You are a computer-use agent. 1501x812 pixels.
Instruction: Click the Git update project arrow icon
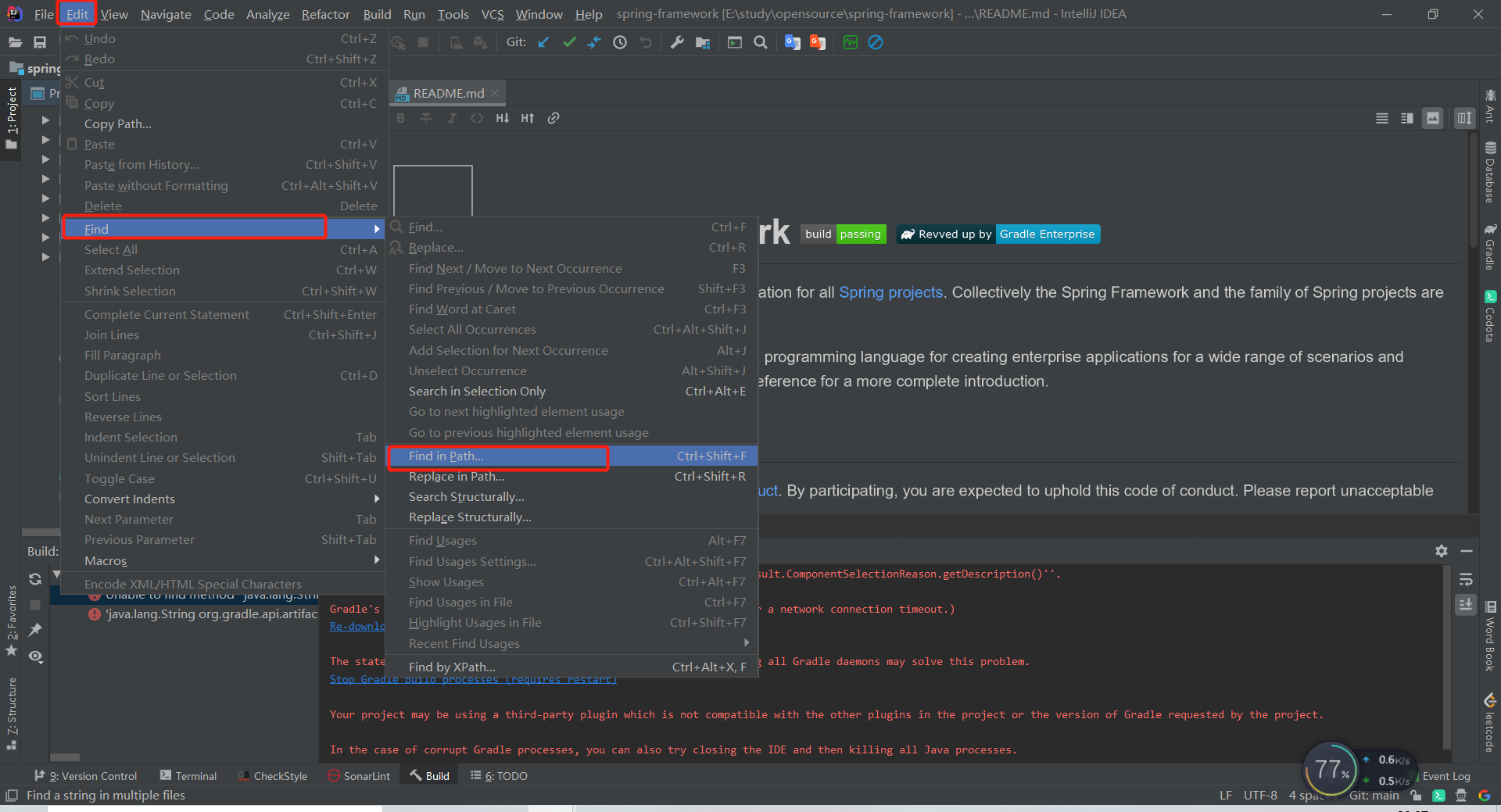click(x=543, y=42)
